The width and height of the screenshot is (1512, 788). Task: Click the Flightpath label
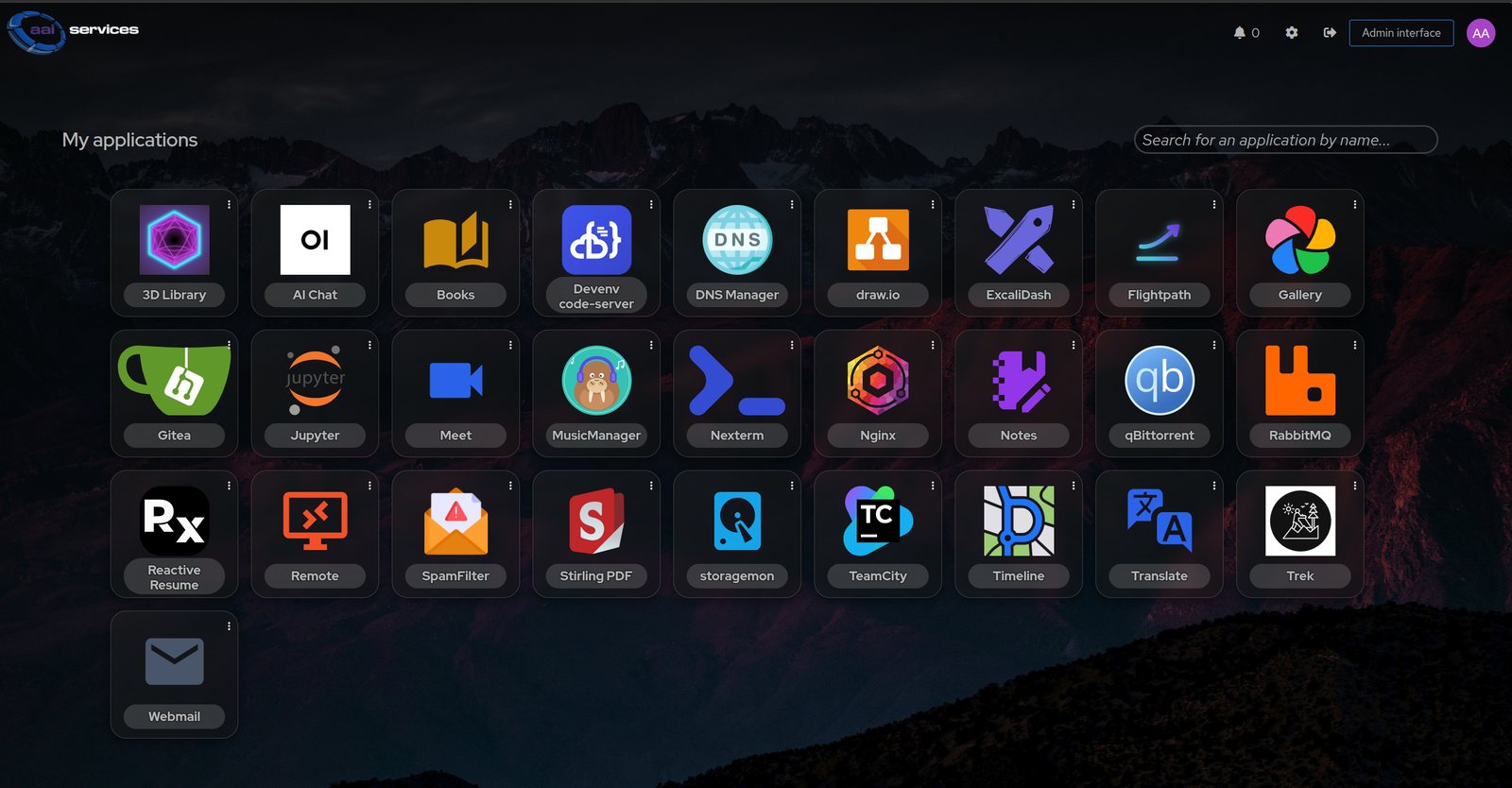pyautogui.click(x=1160, y=295)
